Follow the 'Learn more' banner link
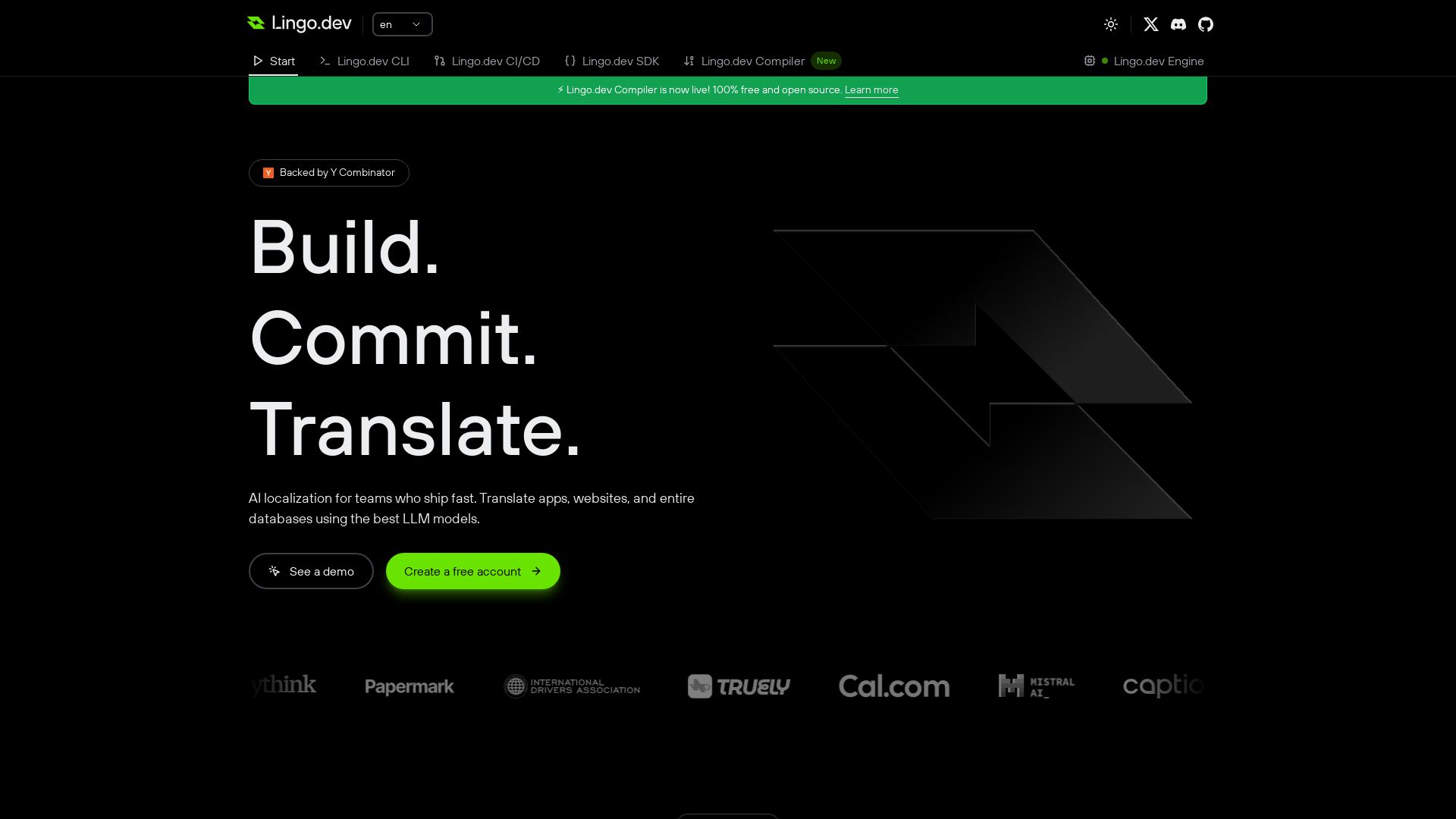 click(x=871, y=89)
